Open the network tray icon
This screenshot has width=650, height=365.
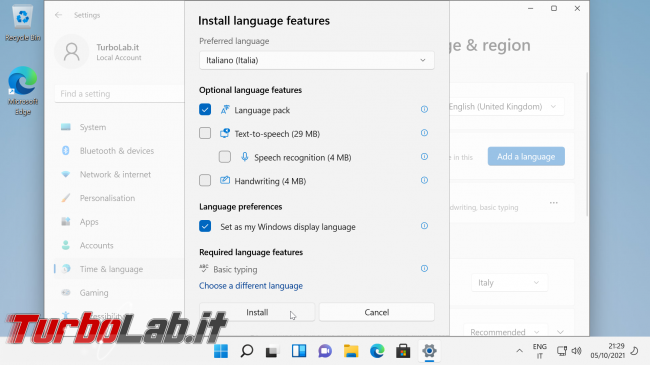pos(562,351)
